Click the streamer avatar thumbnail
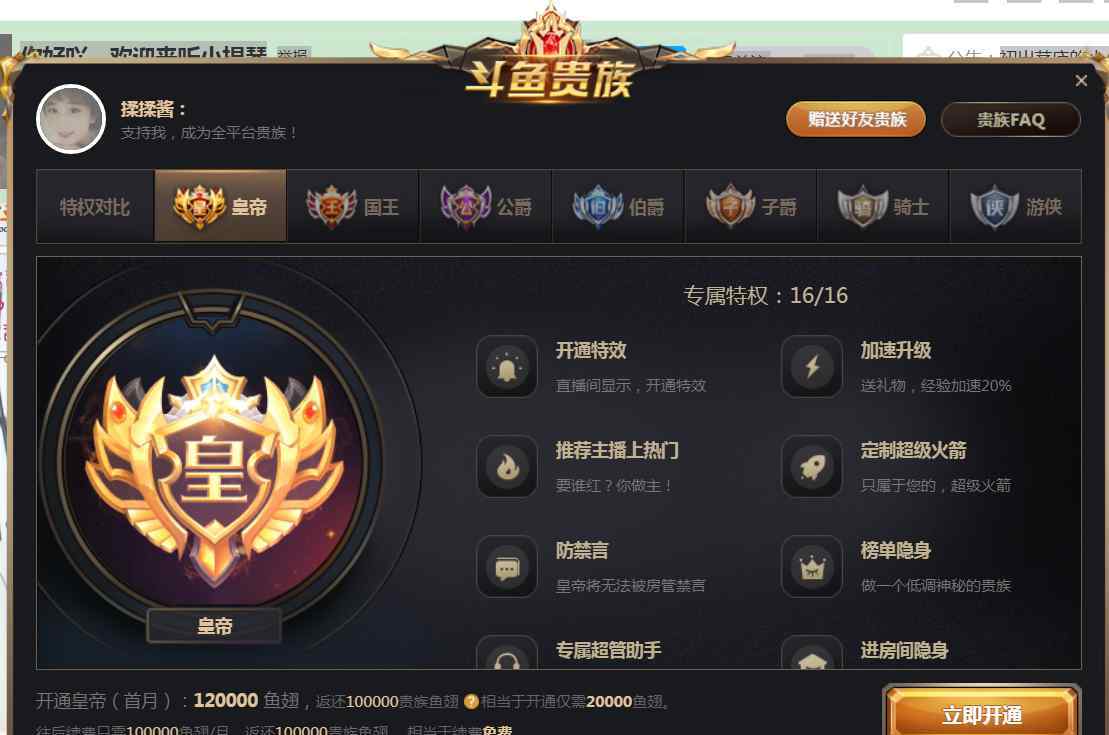 coord(71,119)
